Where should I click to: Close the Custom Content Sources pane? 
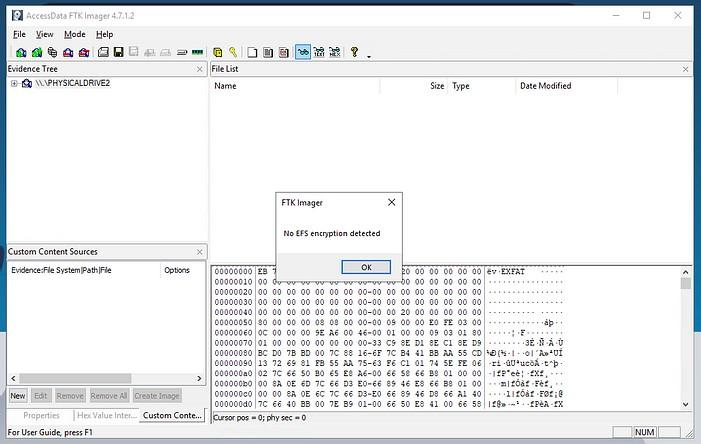199,252
